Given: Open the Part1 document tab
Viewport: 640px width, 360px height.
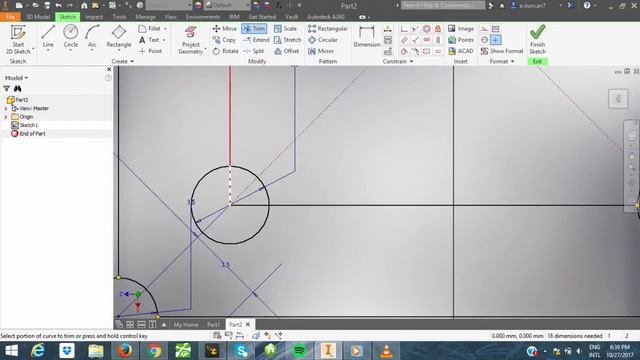Looking at the screenshot, I should [x=213, y=324].
